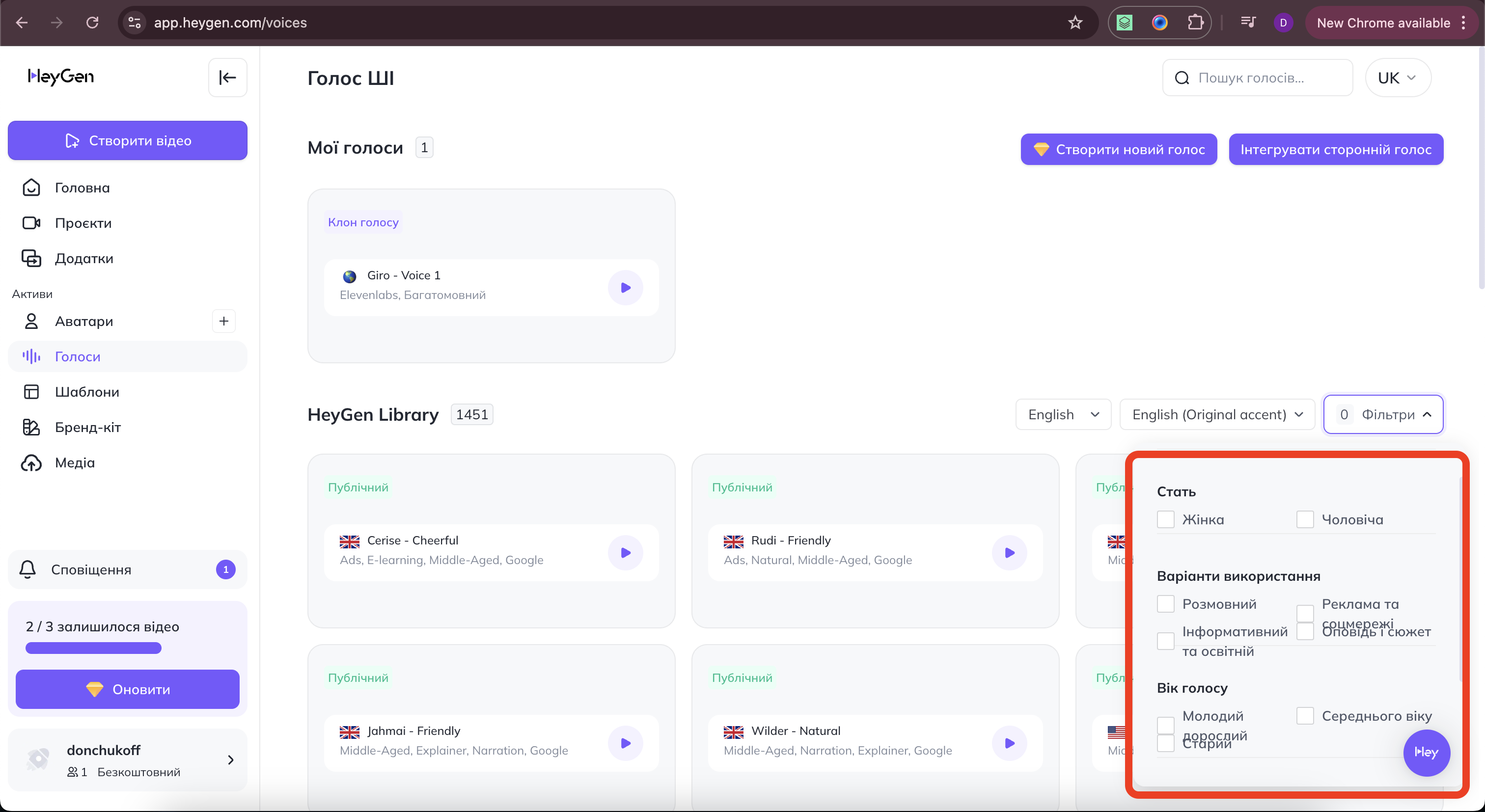Open the media controls icon in Chrome toolbar
1485x812 pixels.
pyautogui.click(x=1248, y=23)
